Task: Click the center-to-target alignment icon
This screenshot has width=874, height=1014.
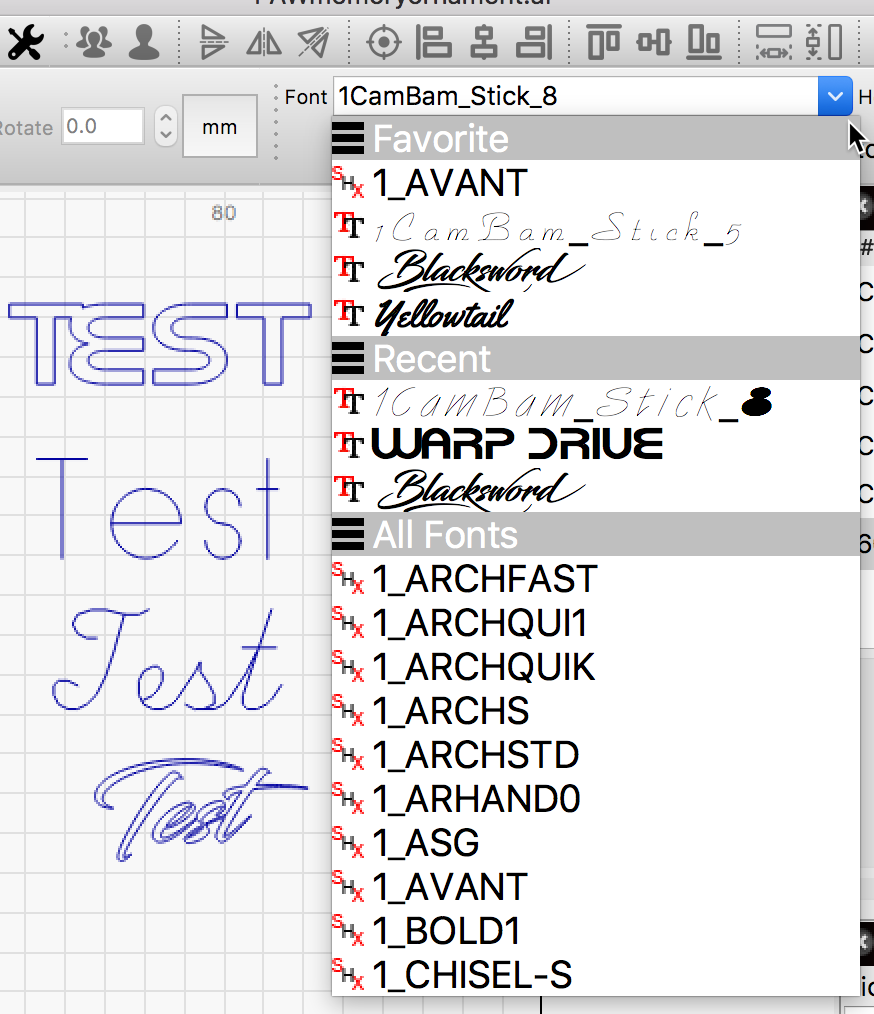Action: click(383, 42)
